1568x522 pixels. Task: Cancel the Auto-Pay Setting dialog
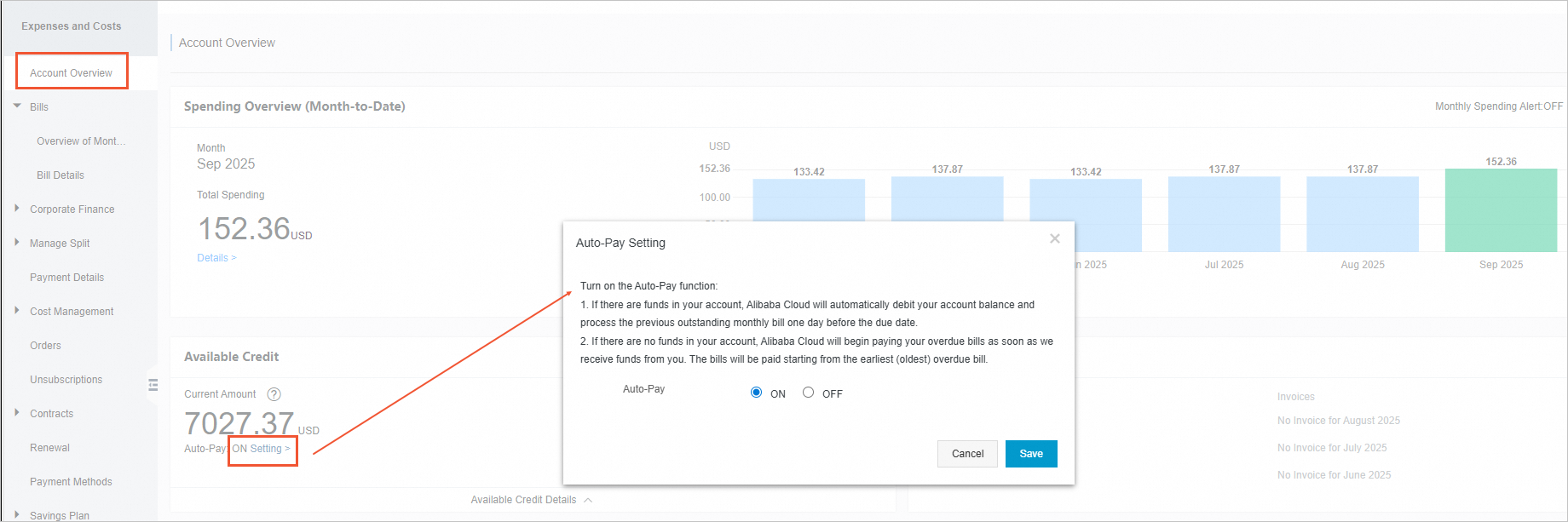pos(967,454)
